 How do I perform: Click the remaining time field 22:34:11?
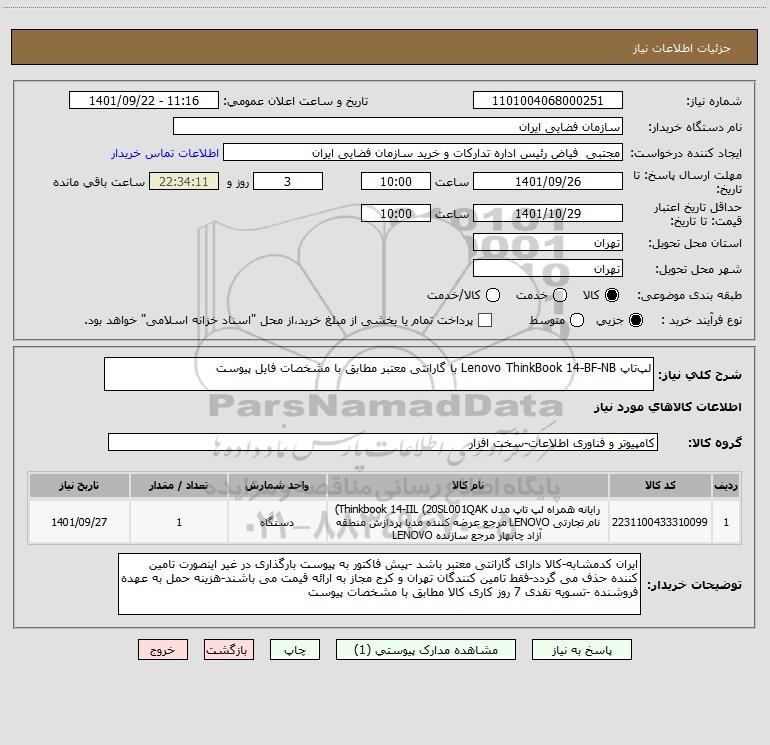click(184, 181)
